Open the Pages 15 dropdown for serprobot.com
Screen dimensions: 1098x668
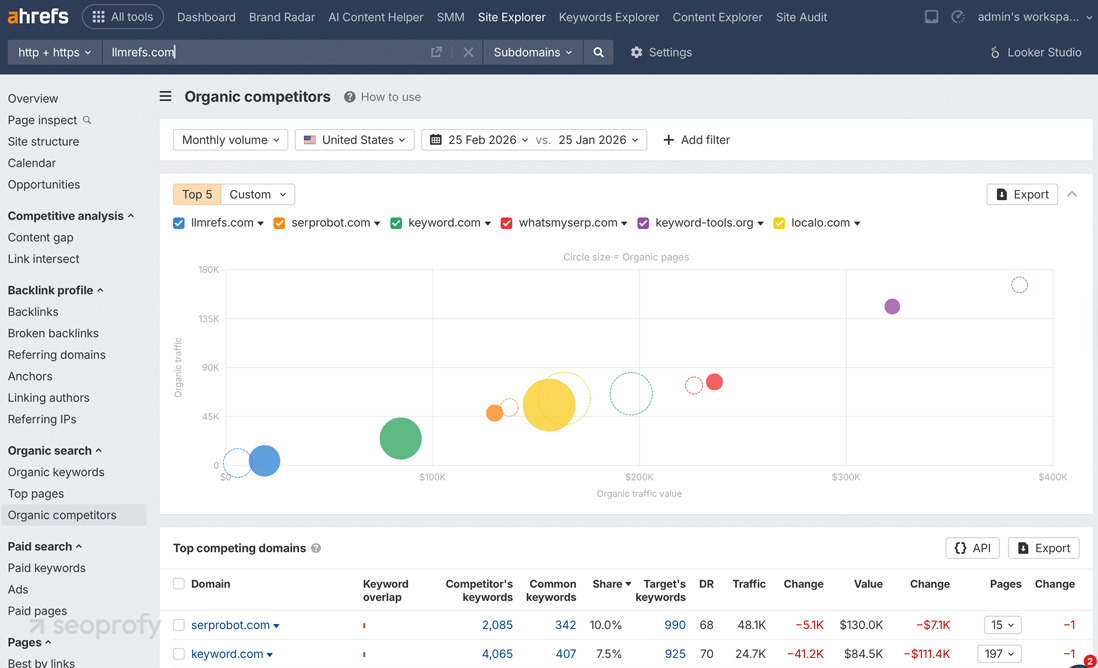tap(1002, 625)
